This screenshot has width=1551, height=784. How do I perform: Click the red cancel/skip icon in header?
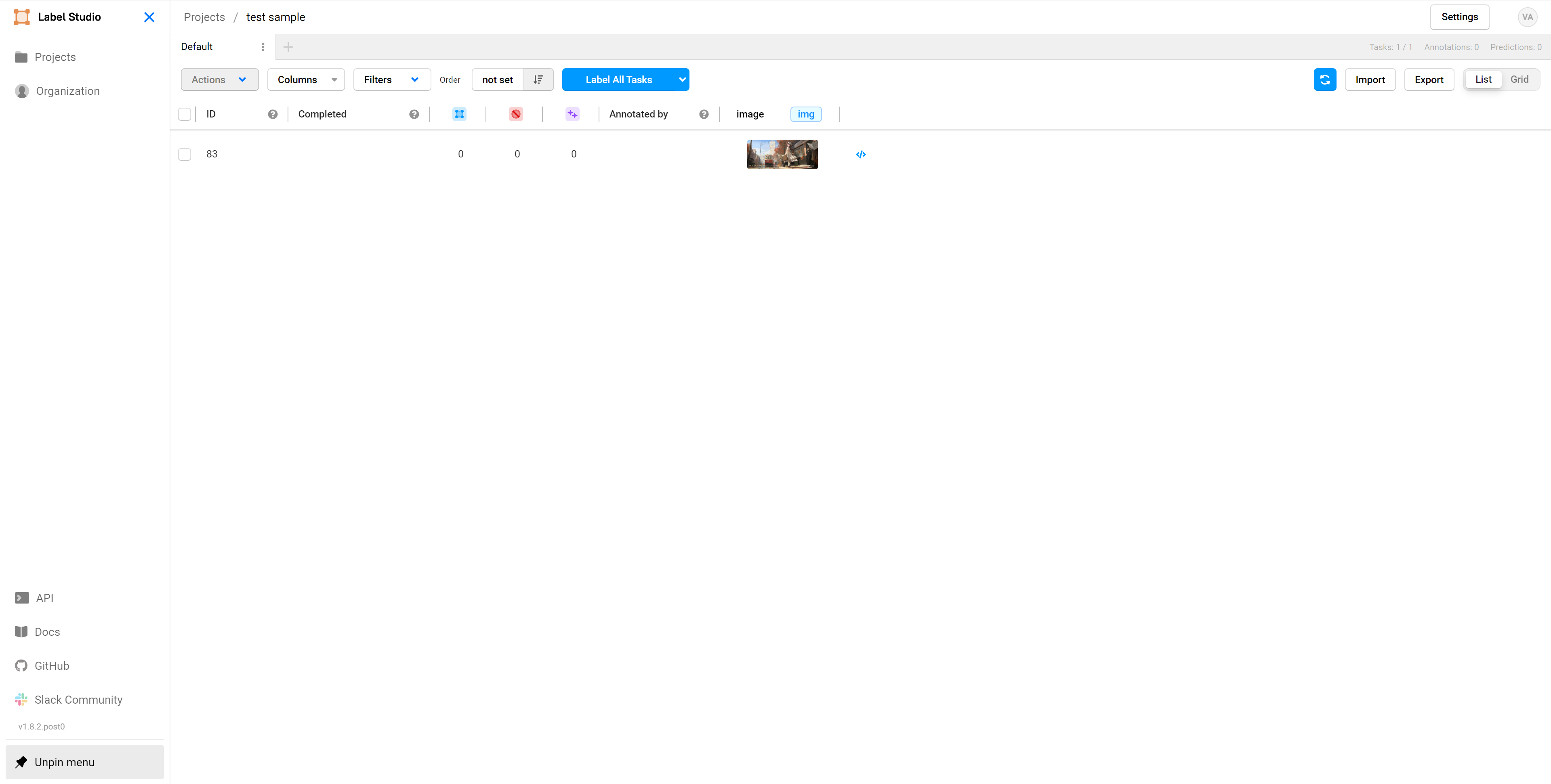(x=516, y=113)
